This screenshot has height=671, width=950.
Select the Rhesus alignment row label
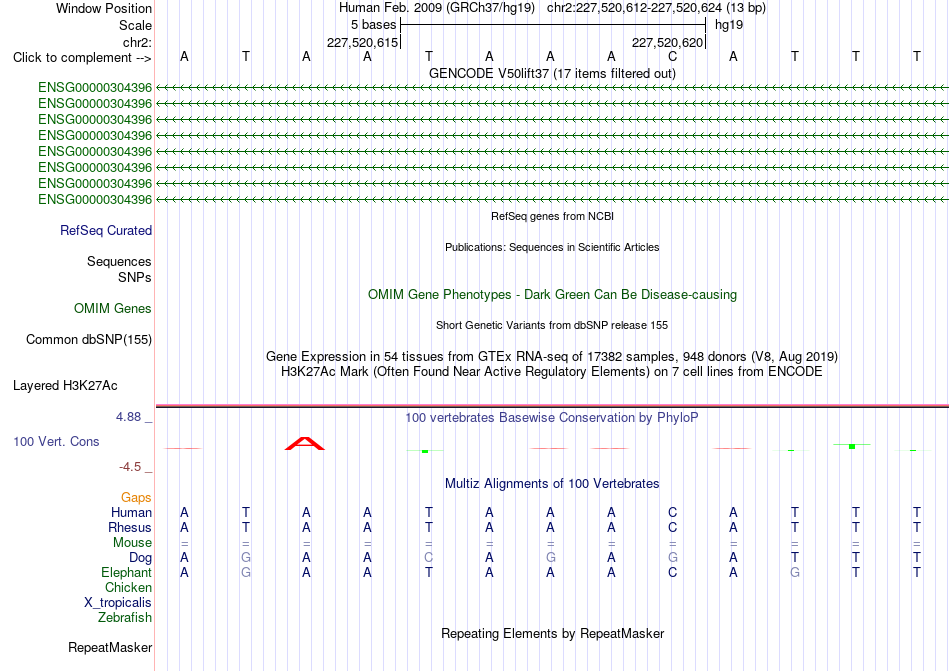[130, 527]
